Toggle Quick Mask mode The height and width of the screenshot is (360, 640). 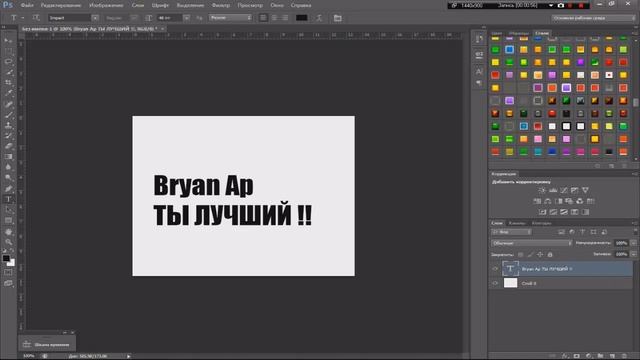8,272
